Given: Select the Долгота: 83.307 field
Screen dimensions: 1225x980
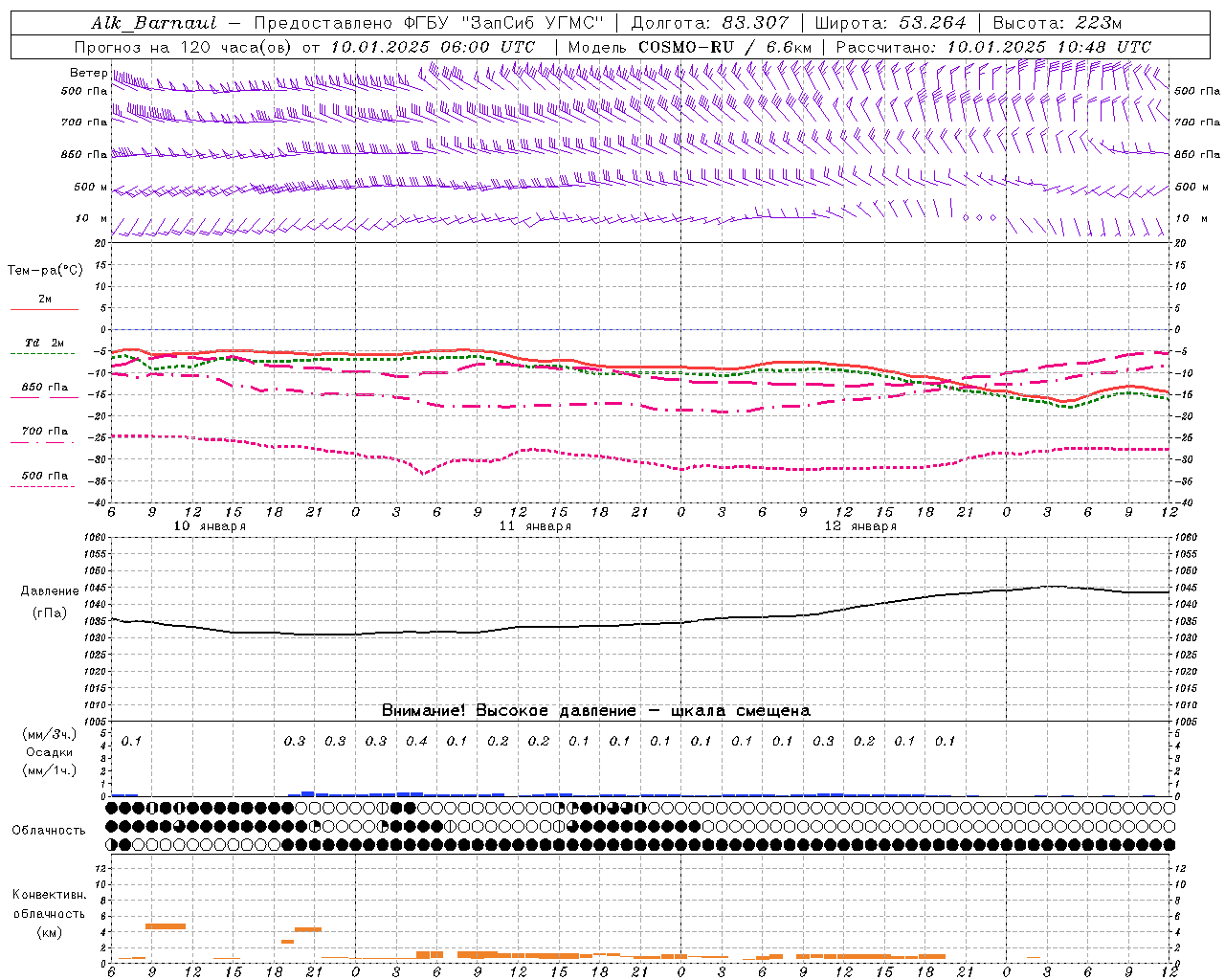Looking at the screenshot, I should (x=710, y=23).
